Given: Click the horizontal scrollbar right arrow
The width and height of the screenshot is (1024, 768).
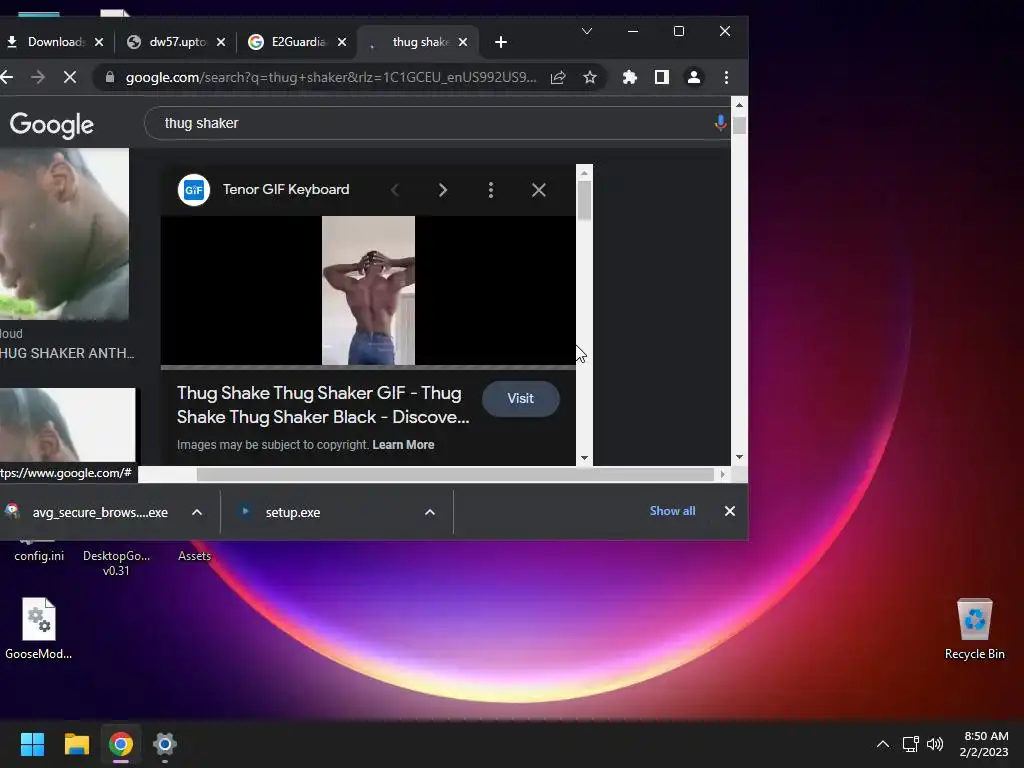Looking at the screenshot, I should (722, 474).
